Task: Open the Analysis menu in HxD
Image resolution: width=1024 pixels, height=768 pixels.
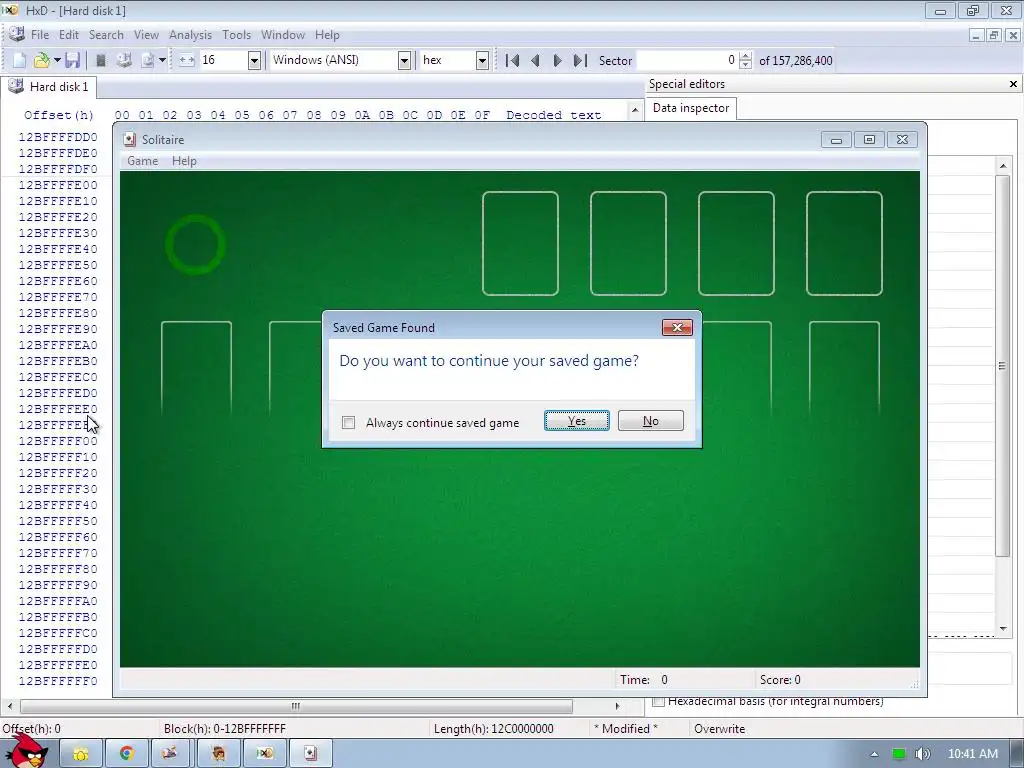Action: click(190, 35)
